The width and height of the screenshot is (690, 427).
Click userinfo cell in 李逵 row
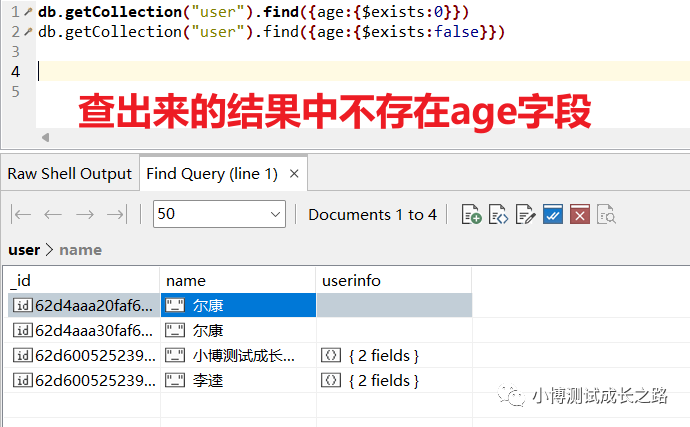(394, 380)
